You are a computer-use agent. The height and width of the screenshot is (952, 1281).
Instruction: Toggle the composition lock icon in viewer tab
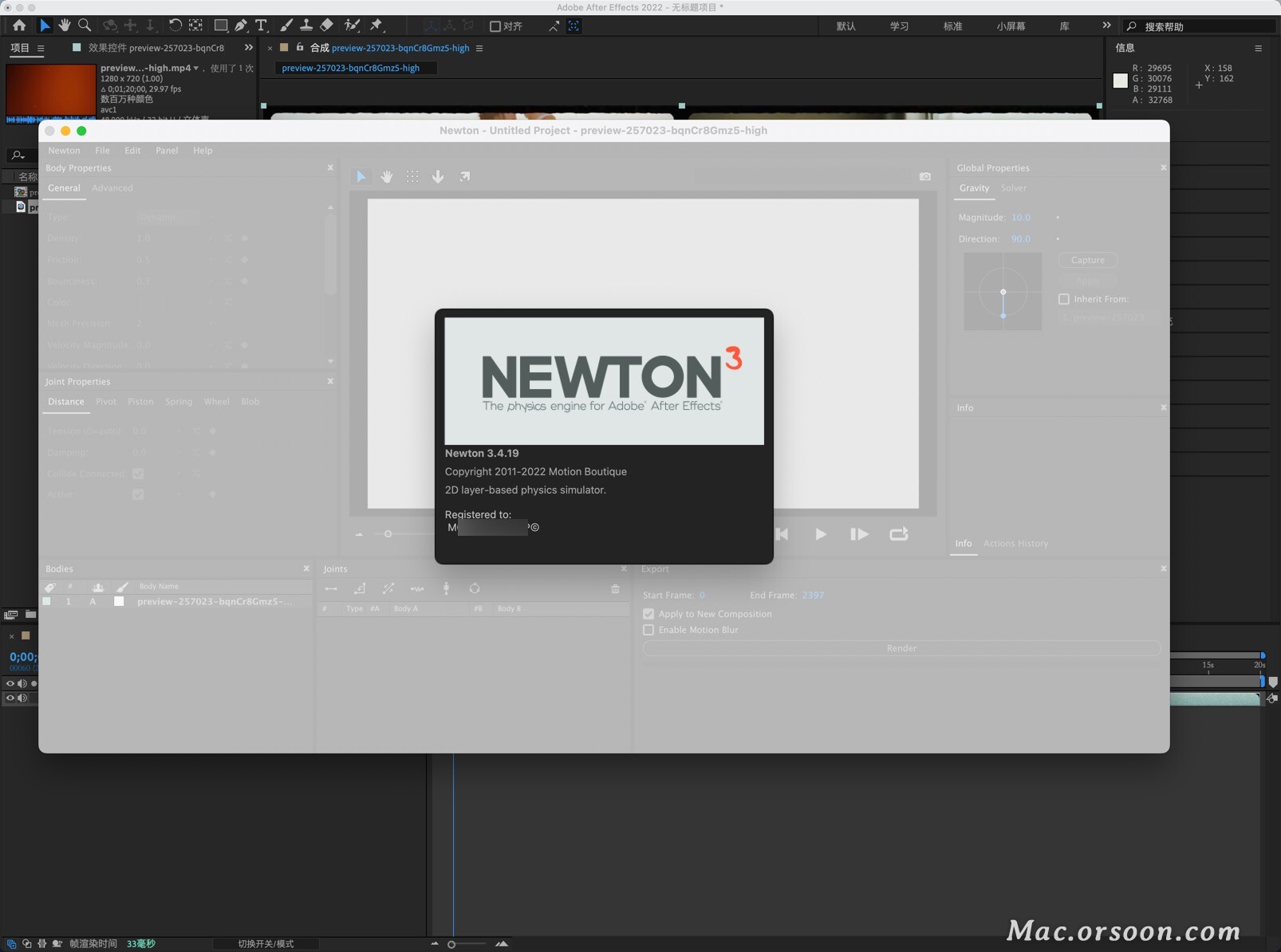coord(300,48)
